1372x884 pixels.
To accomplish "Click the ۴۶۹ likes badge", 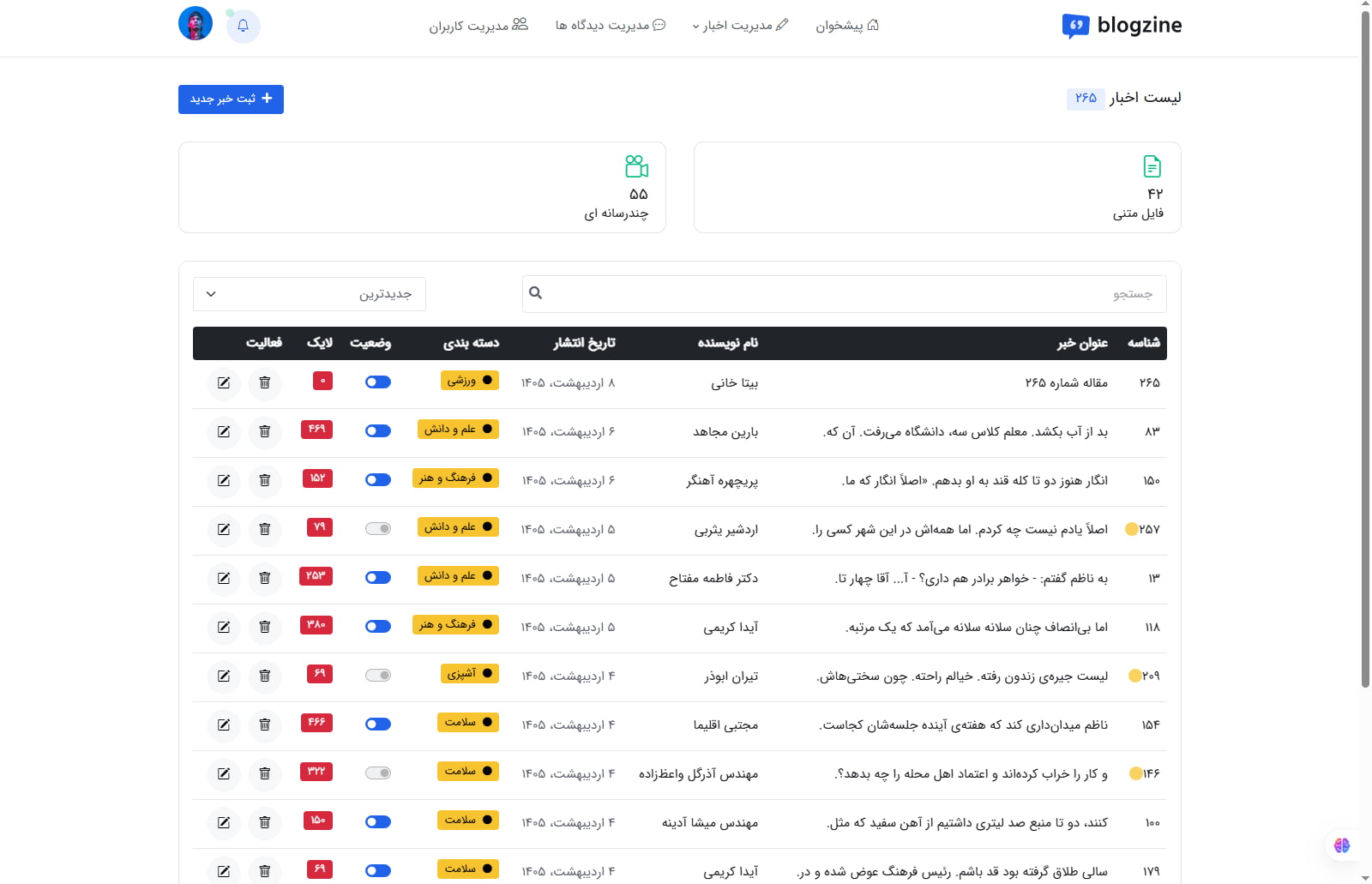I will (x=316, y=429).
